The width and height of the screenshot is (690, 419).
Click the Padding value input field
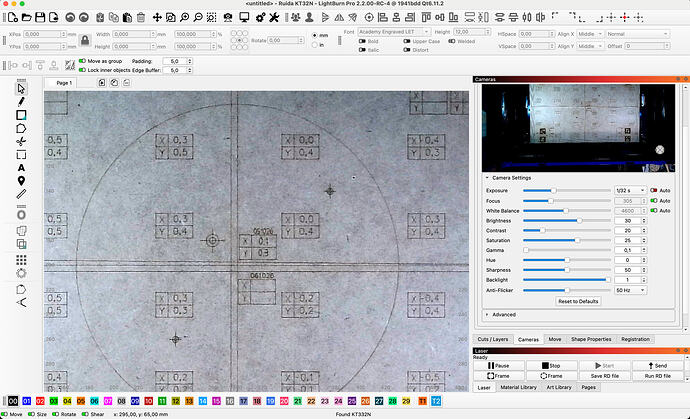coord(175,61)
